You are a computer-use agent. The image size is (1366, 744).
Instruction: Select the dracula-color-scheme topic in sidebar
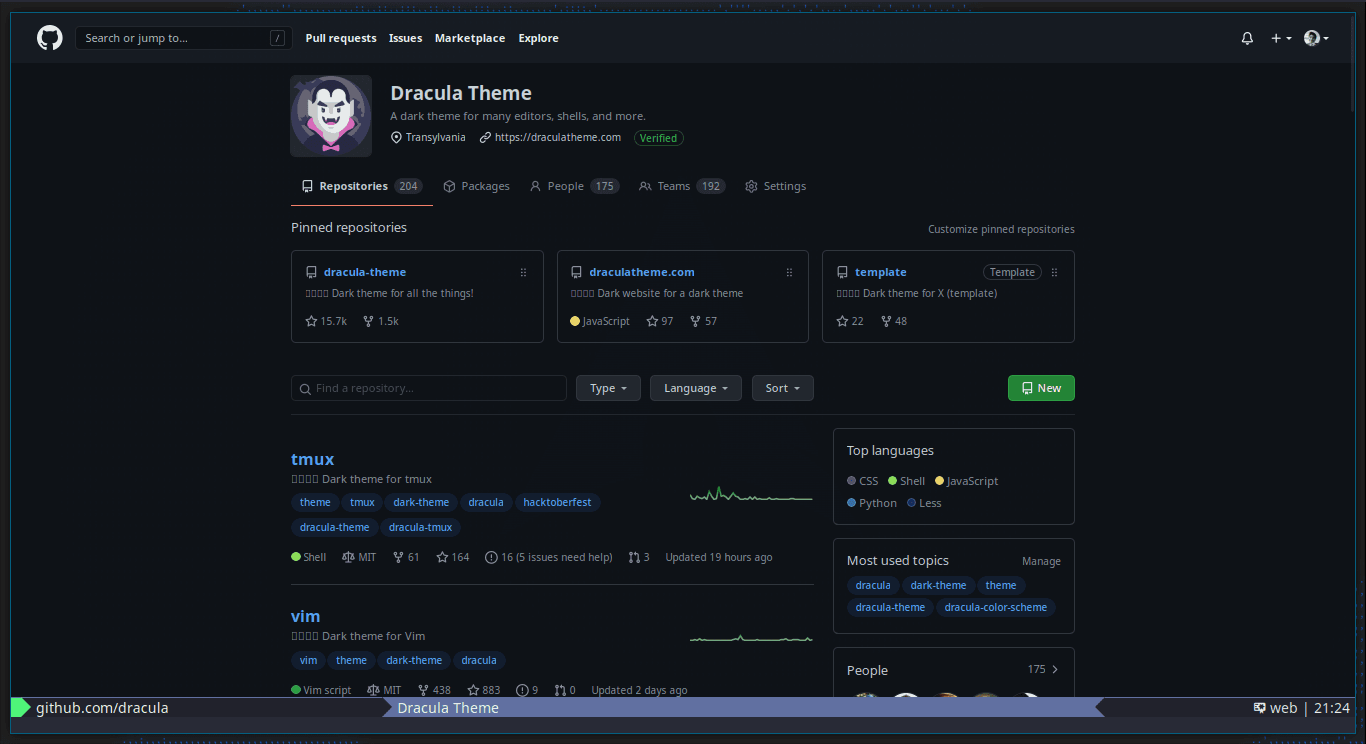pos(996,607)
